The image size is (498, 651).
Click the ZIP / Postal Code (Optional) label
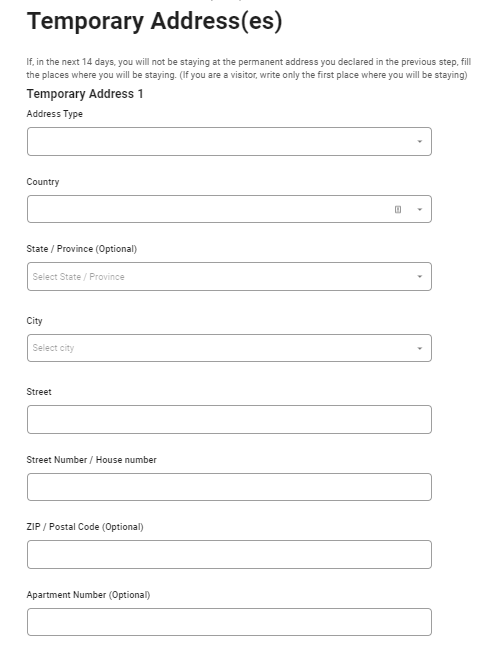coord(85,527)
